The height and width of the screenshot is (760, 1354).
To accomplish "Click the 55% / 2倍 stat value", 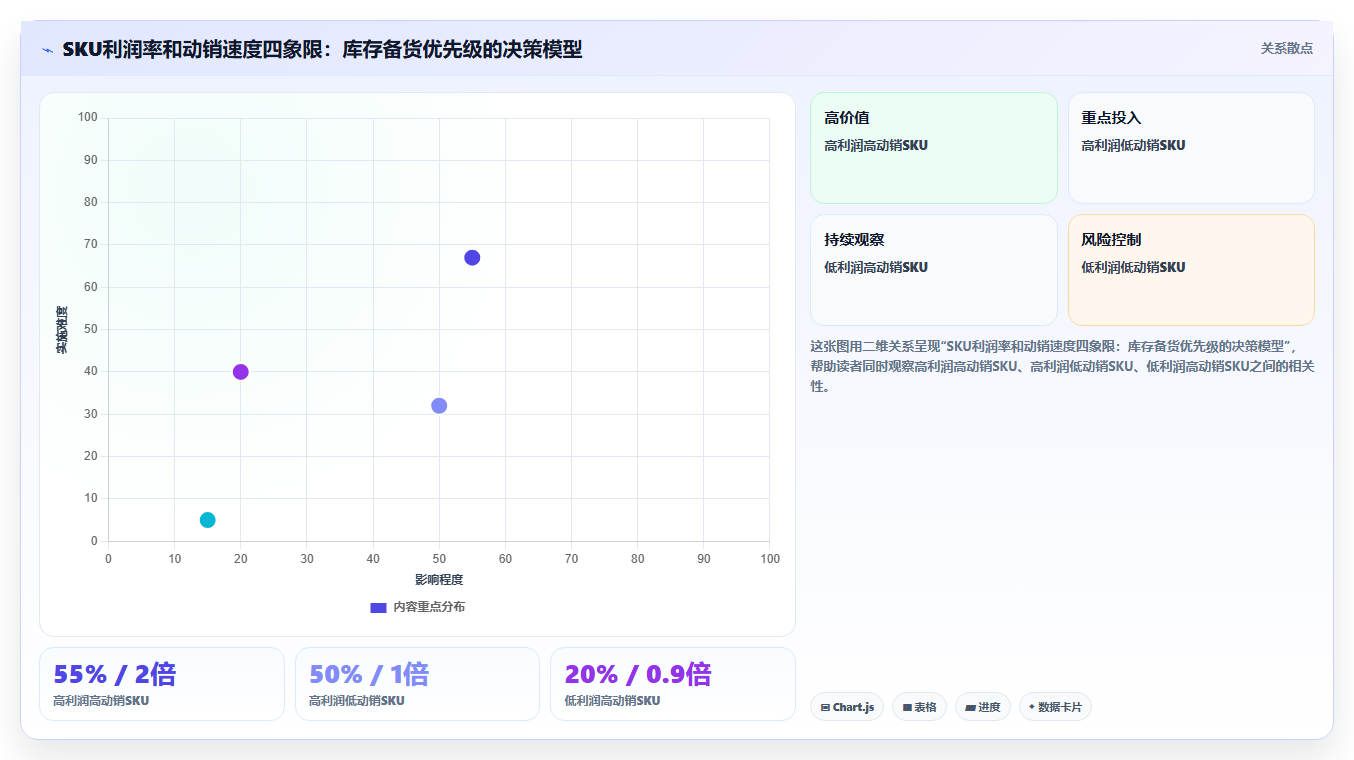I will point(114,674).
